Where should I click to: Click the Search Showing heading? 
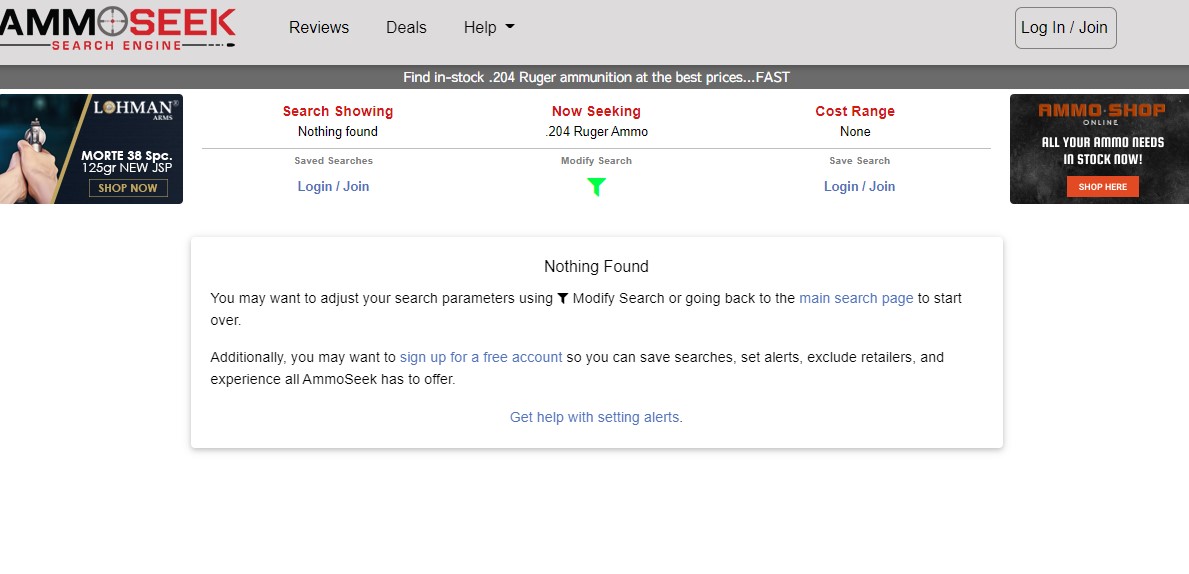(x=338, y=111)
